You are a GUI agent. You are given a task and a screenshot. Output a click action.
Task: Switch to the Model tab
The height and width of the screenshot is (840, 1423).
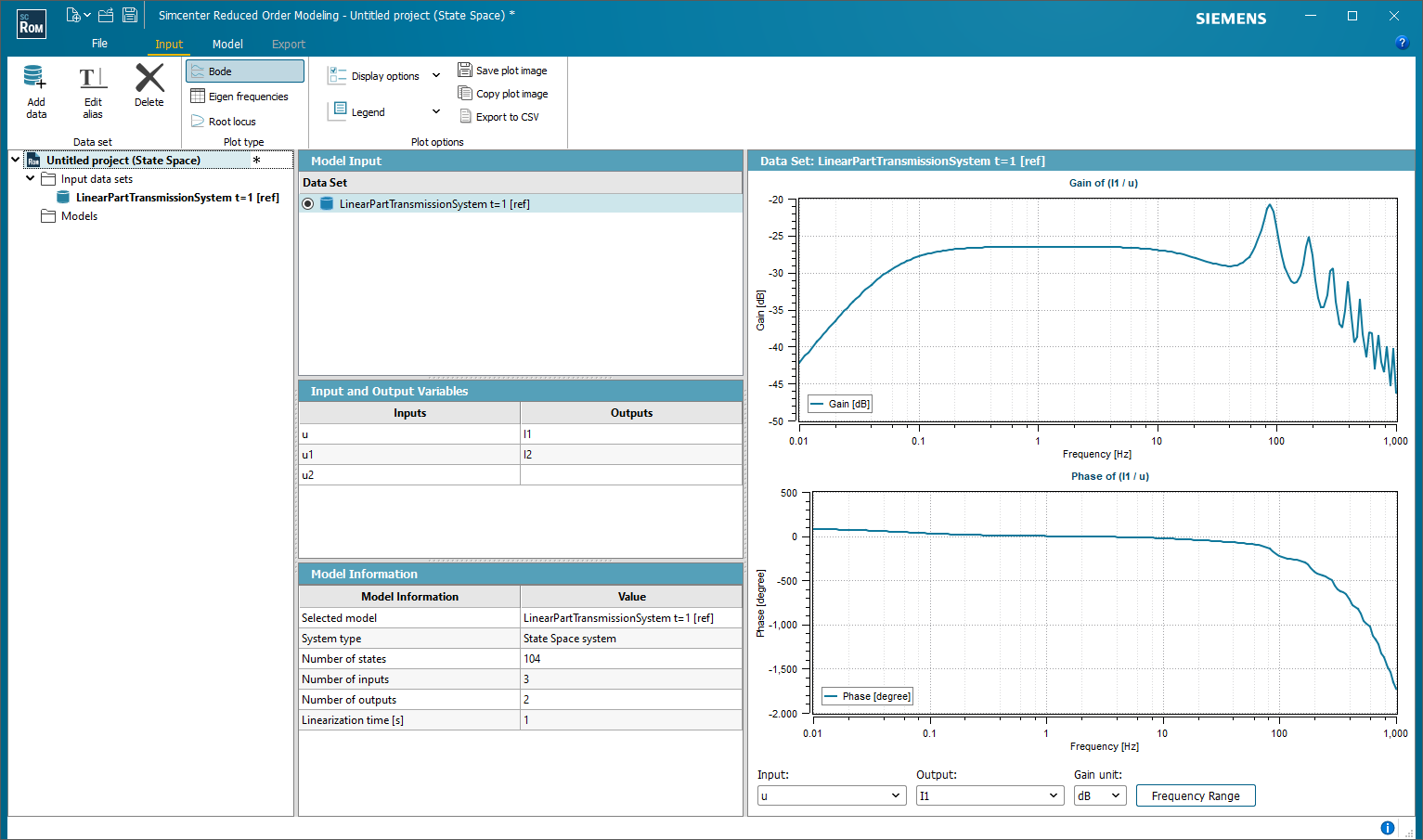(x=227, y=45)
